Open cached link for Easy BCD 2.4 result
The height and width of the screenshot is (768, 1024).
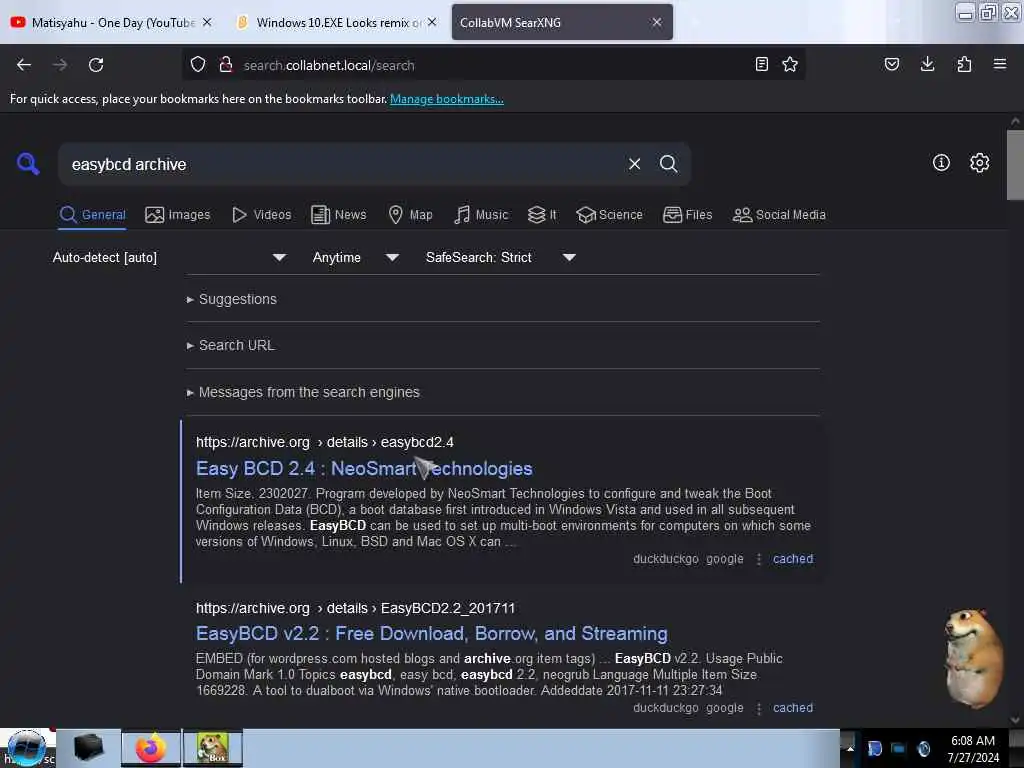point(793,559)
